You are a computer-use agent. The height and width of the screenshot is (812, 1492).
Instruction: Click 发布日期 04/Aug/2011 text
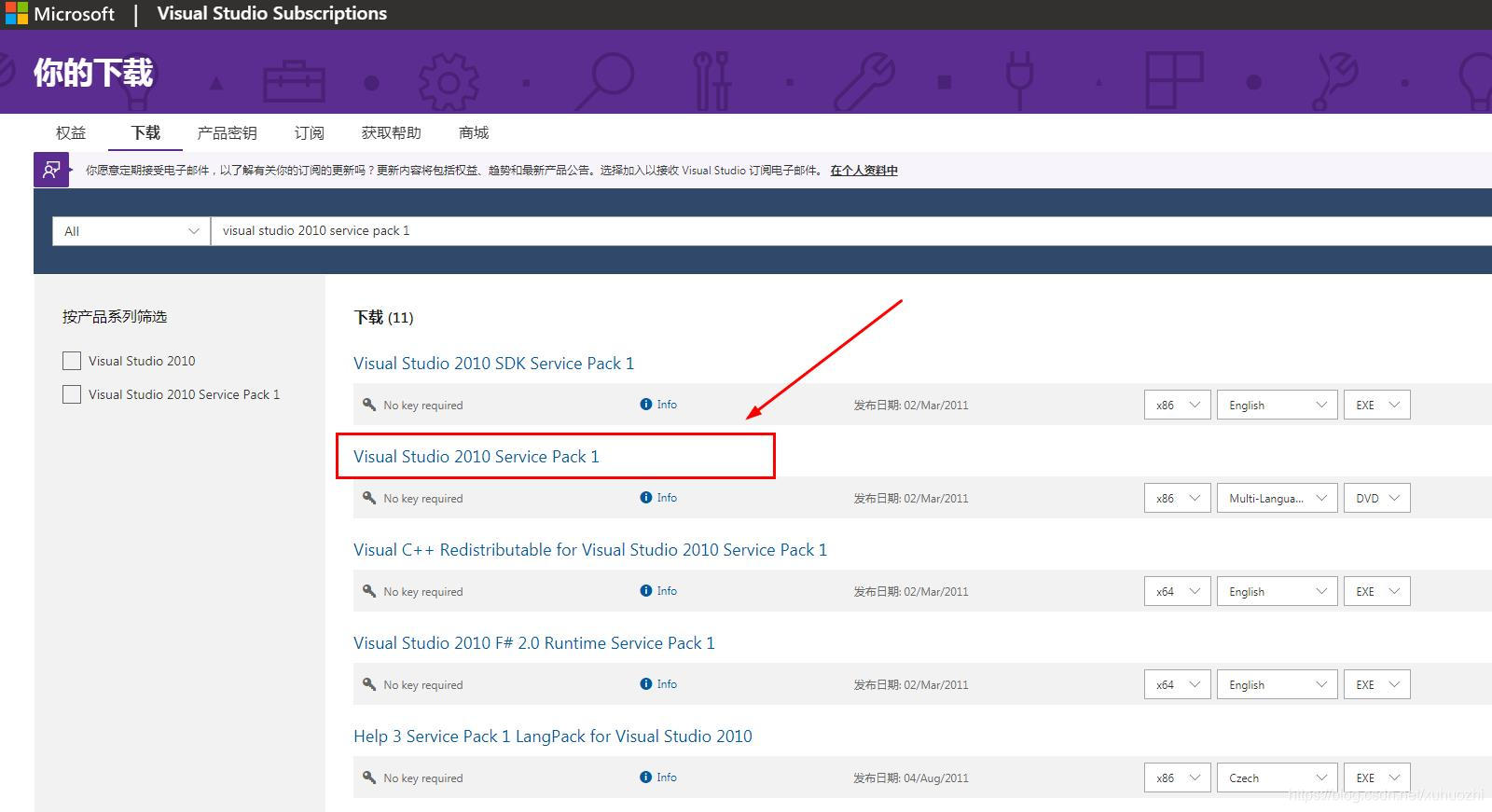pos(911,778)
